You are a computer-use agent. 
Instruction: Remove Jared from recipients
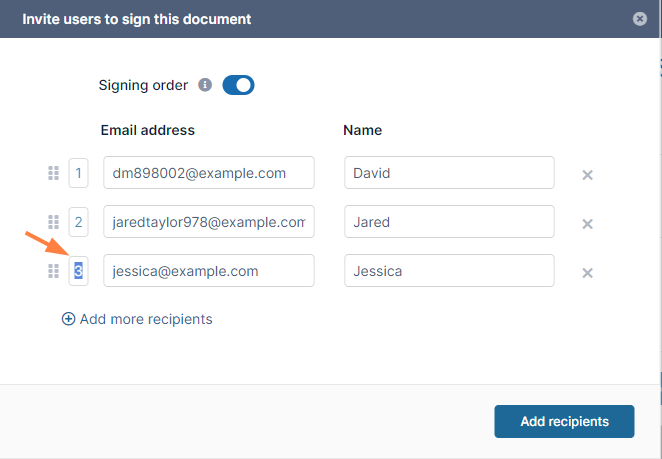coord(588,224)
